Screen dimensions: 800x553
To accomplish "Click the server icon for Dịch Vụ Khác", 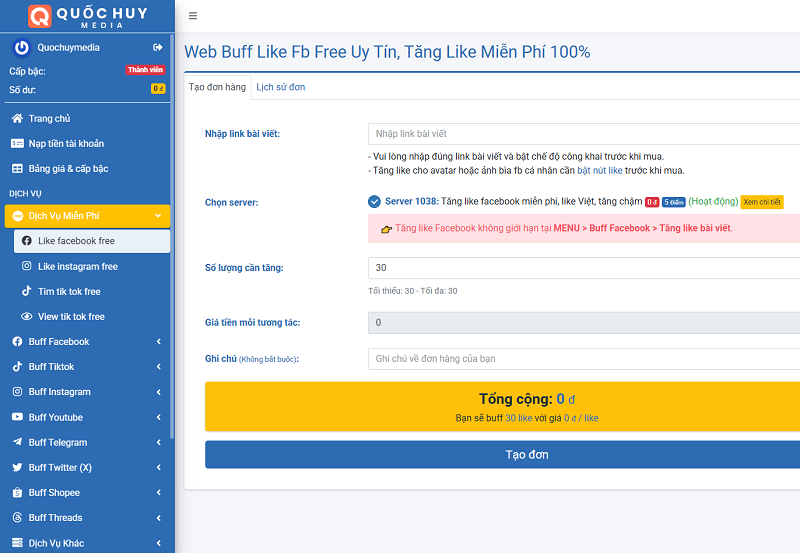I will (17, 542).
